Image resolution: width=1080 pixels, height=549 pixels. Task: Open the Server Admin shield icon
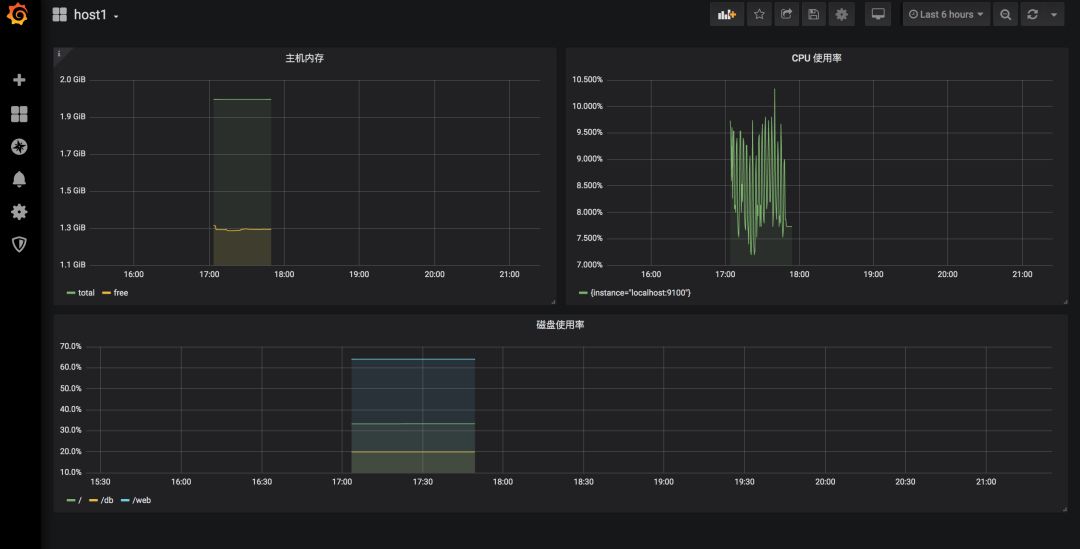pos(19,244)
